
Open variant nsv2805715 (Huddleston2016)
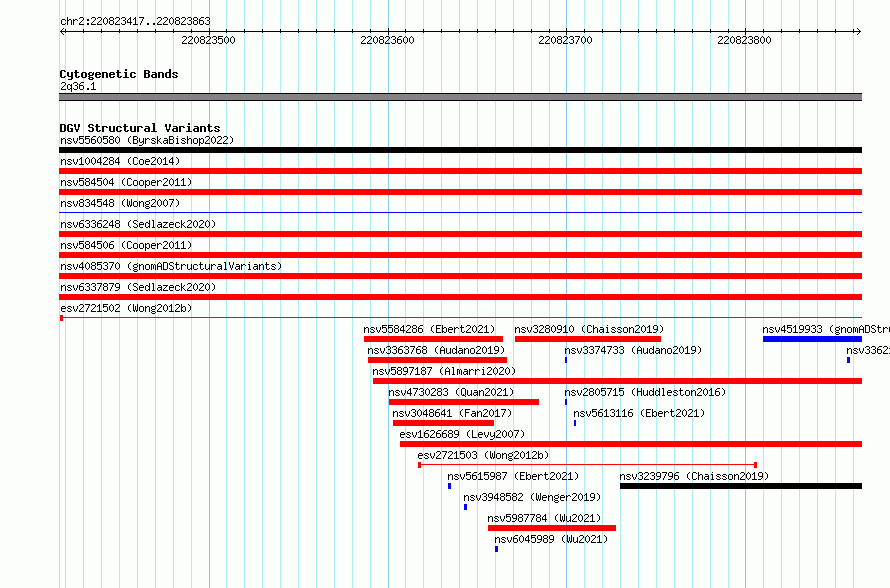click(645, 392)
